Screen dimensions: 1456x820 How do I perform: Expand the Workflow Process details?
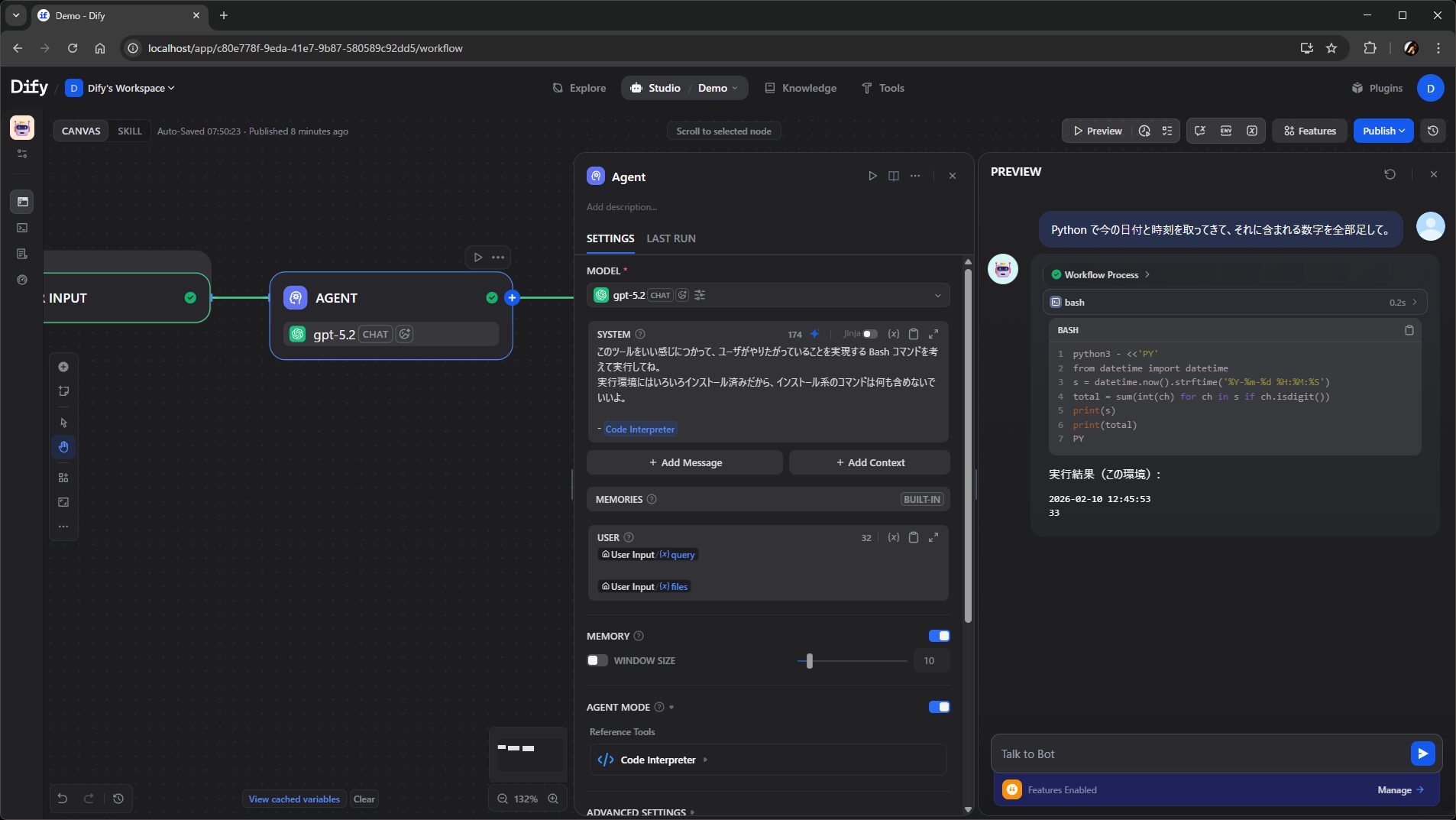(x=1101, y=275)
